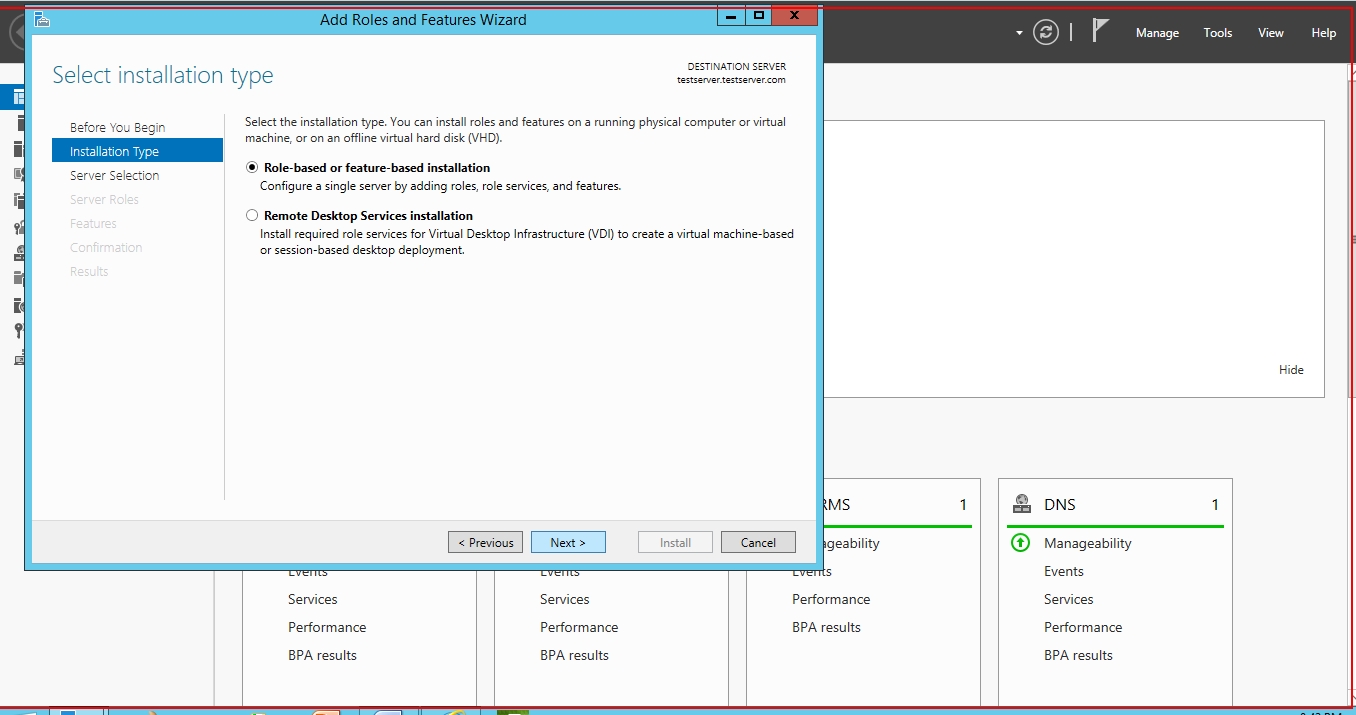Click the refresh icon in Server Manager header
Image resolution: width=1356 pixels, height=715 pixels.
click(1046, 32)
